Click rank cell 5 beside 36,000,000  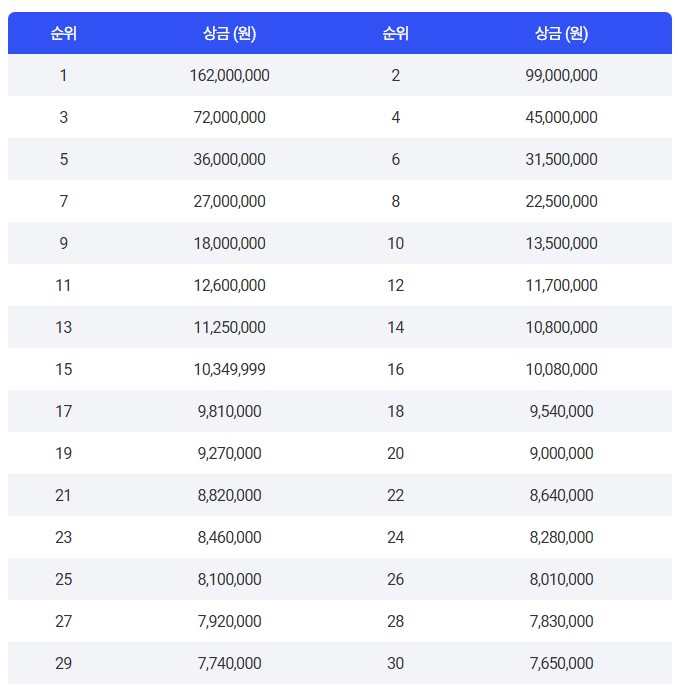[x=63, y=159]
